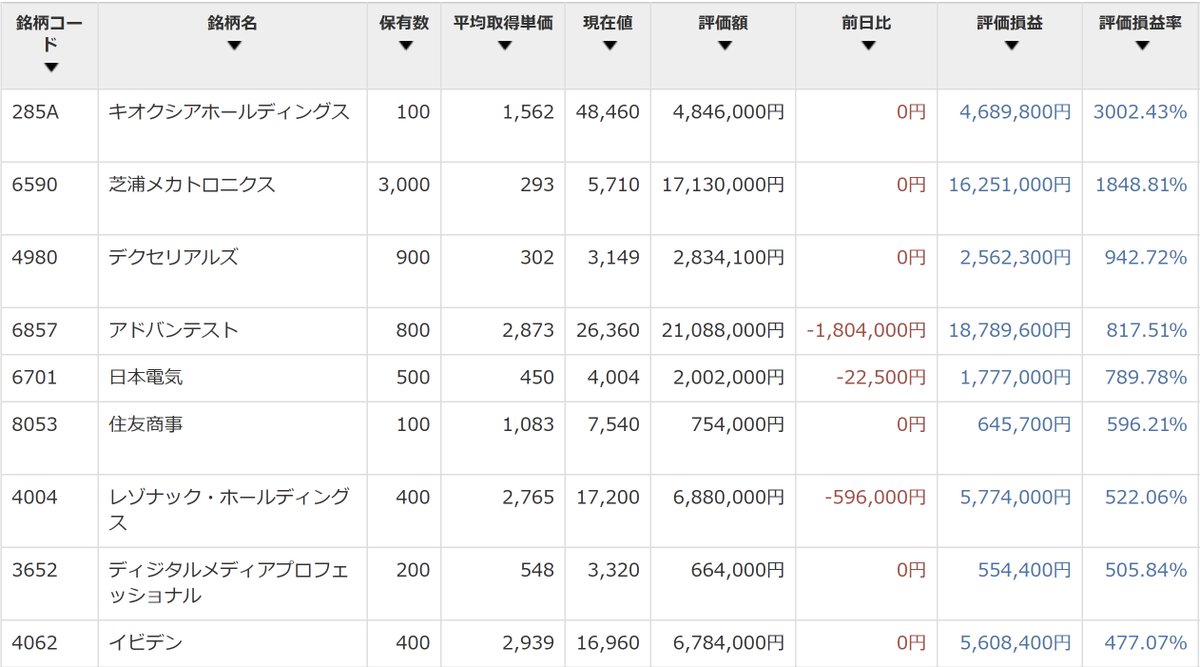Click stock code 4004

click(x=35, y=497)
